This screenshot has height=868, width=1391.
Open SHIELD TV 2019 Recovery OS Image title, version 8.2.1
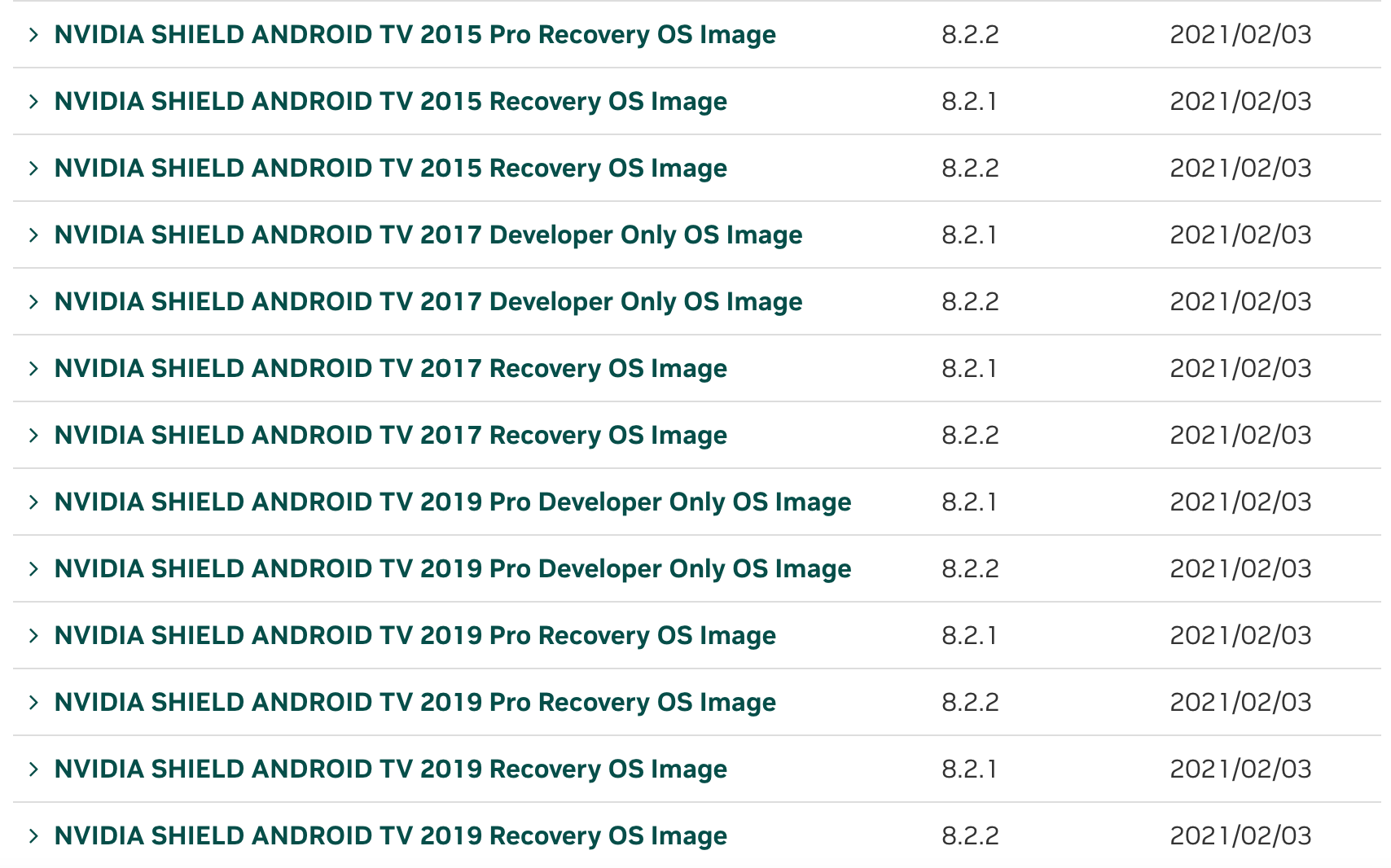click(391, 769)
